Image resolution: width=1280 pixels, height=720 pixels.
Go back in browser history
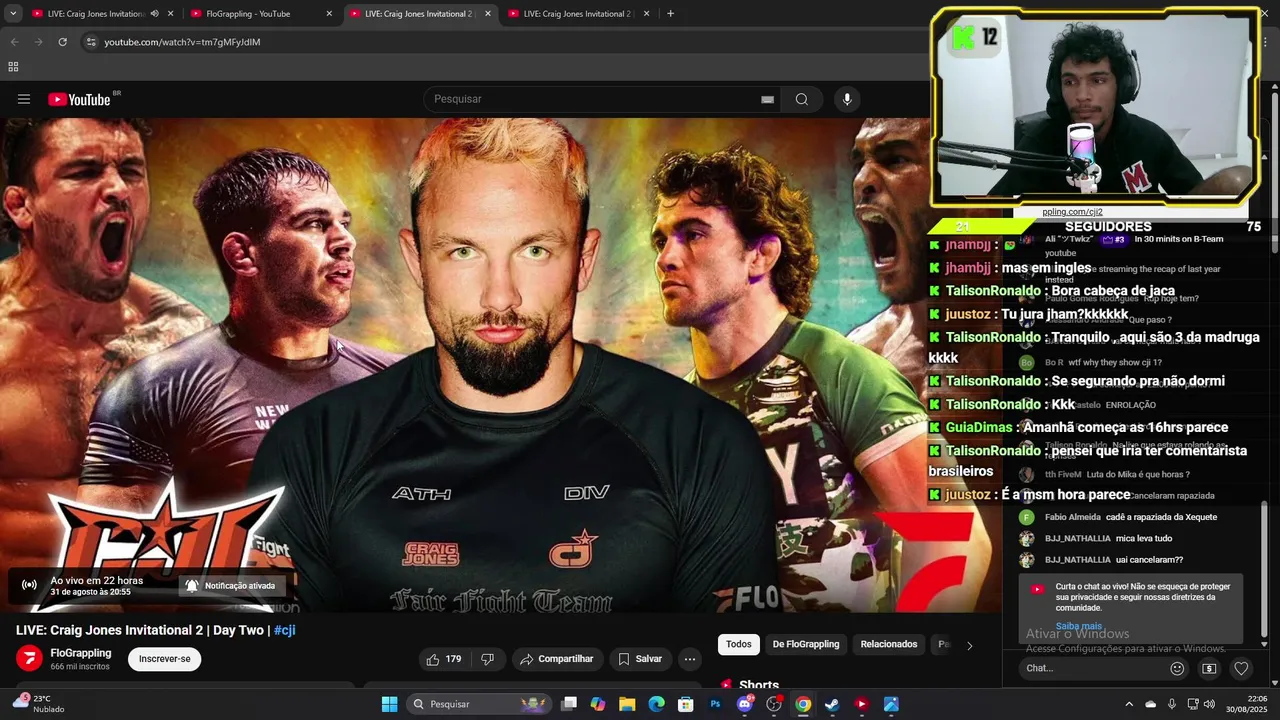(x=15, y=42)
